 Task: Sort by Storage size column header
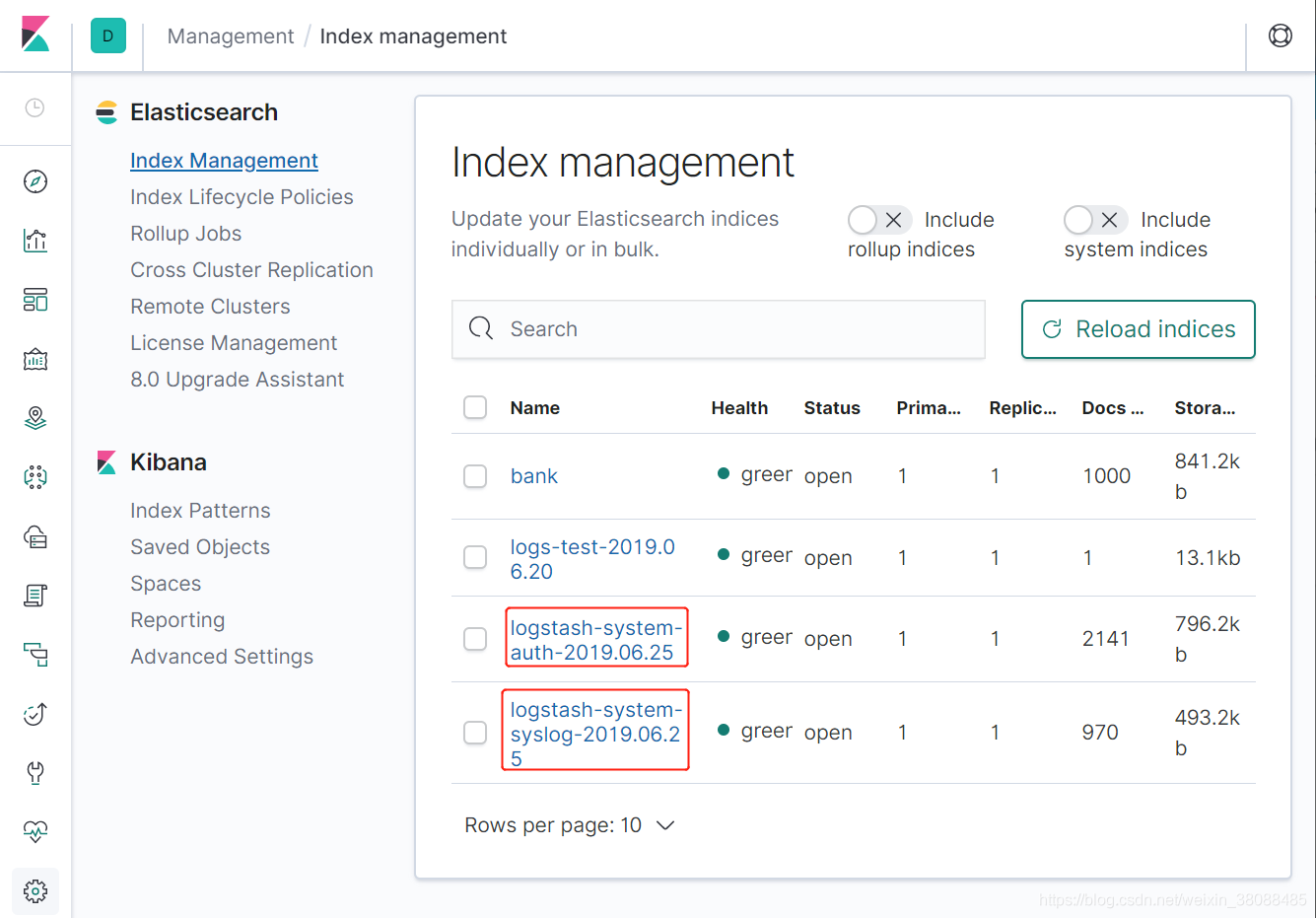pyautogui.click(x=1205, y=408)
